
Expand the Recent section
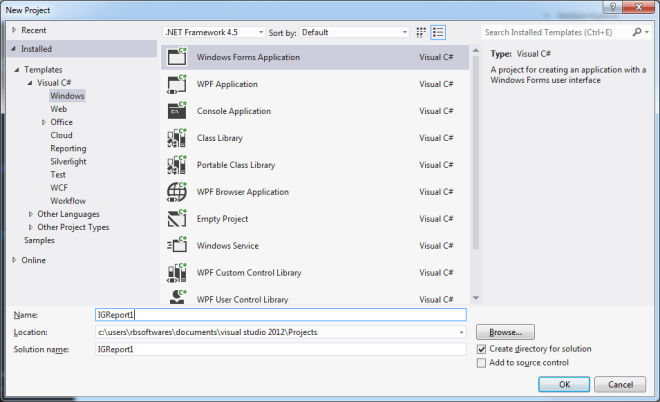tap(14, 30)
